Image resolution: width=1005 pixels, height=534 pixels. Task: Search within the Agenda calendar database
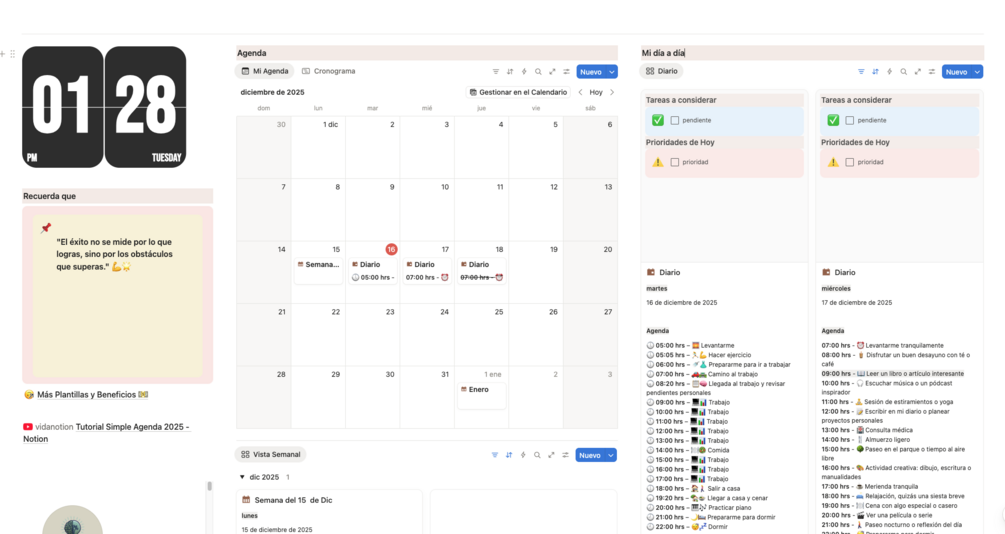pyautogui.click(x=538, y=72)
